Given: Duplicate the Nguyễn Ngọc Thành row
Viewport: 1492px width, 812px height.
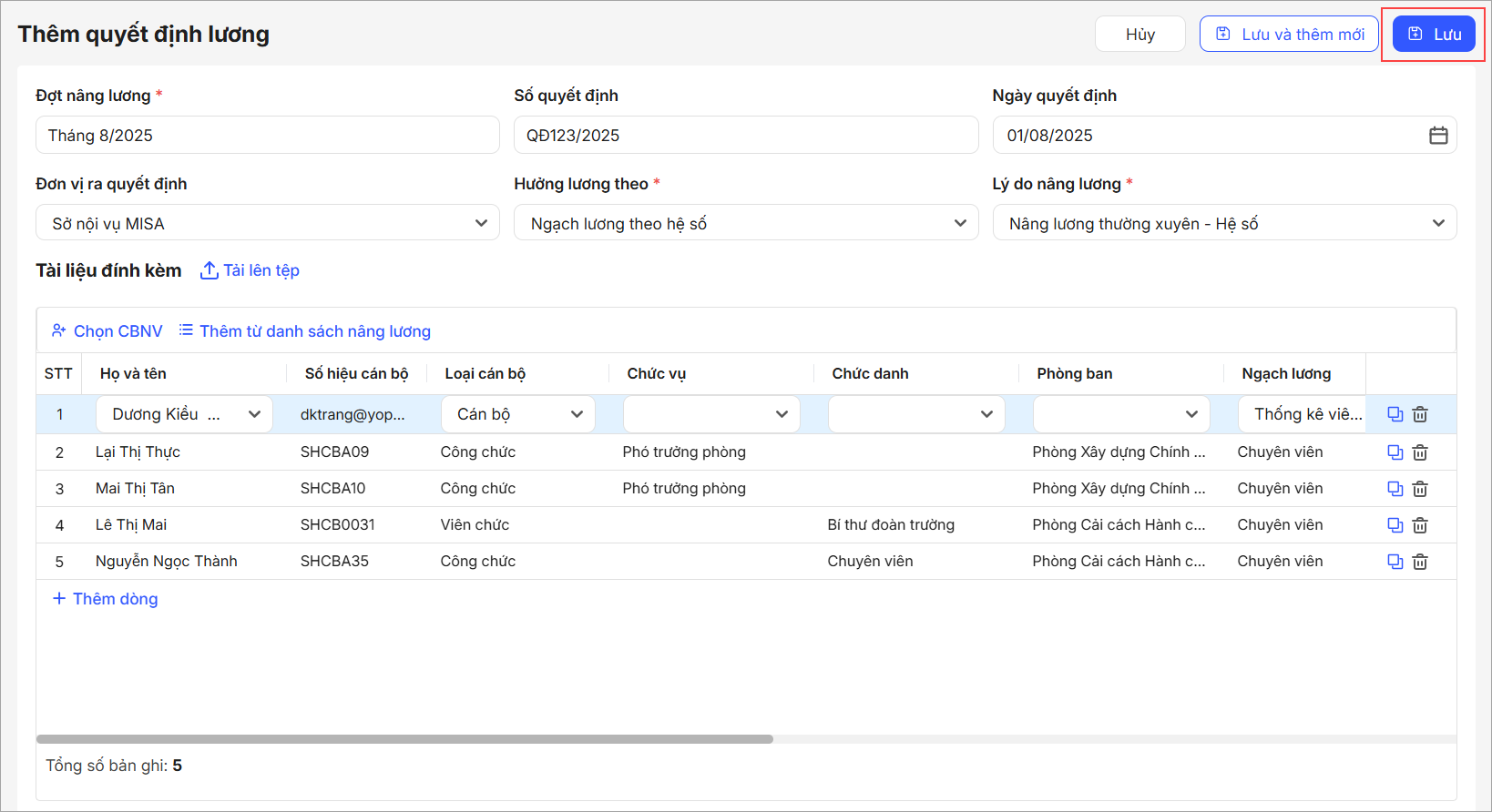Looking at the screenshot, I should pos(1395,562).
